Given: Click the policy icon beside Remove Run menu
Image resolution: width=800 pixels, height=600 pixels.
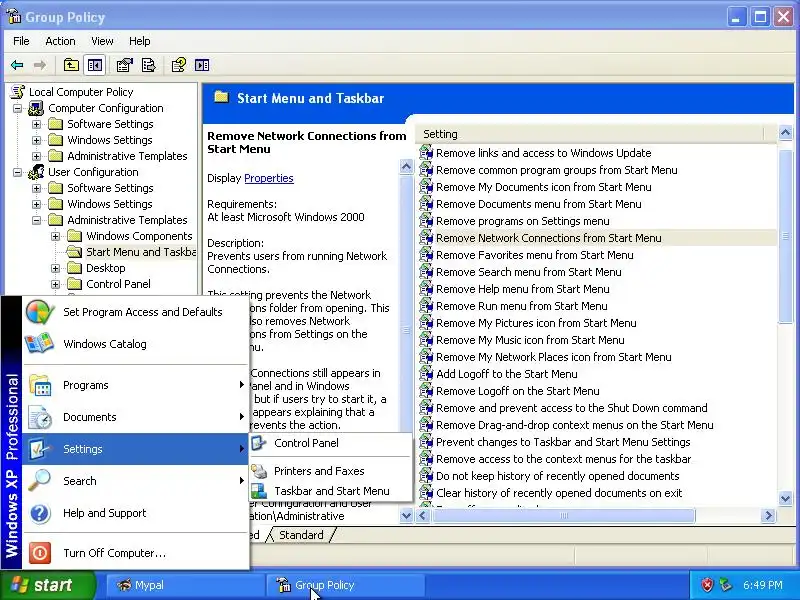Looking at the screenshot, I should click(x=426, y=306).
